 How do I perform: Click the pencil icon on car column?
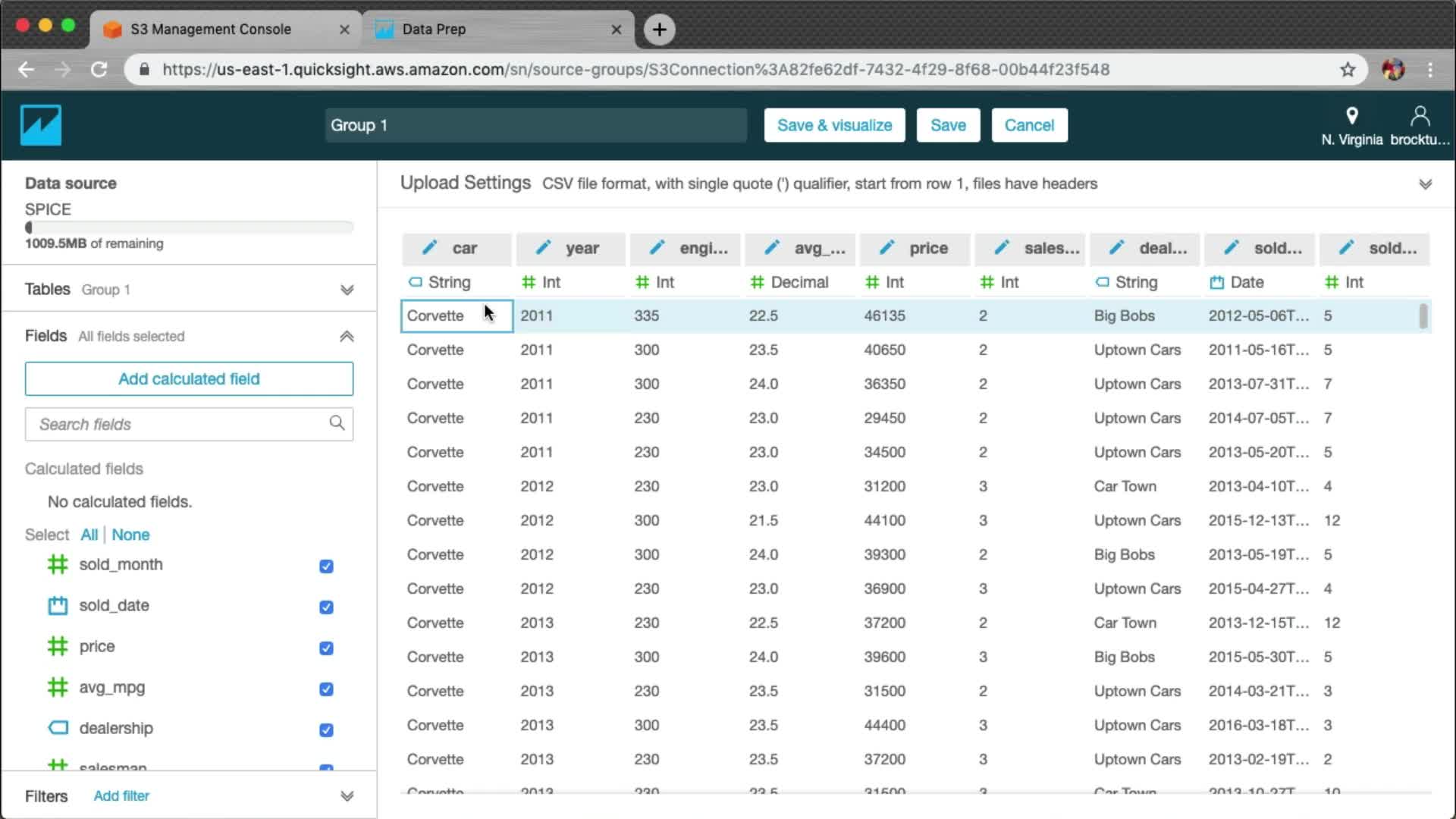click(430, 248)
